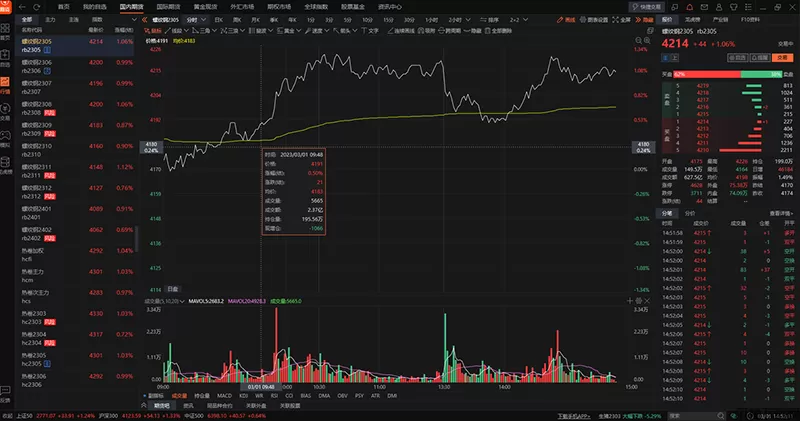Switch to the F10资料 tab
The width and height of the screenshot is (800, 421).
pos(750,20)
